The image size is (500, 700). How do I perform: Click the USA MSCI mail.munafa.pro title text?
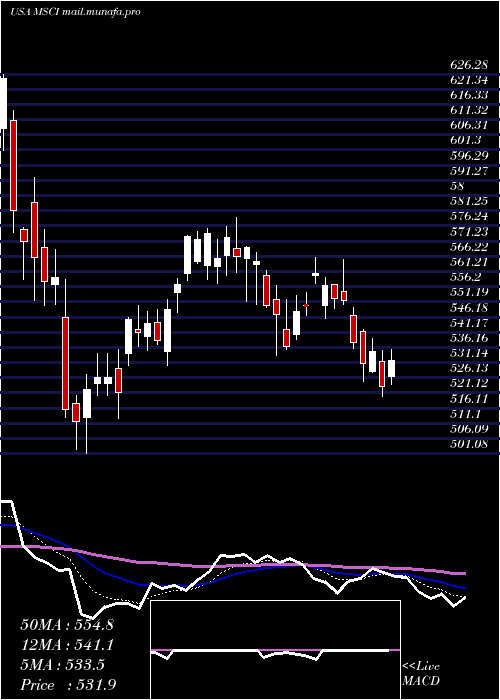point(75,12)
